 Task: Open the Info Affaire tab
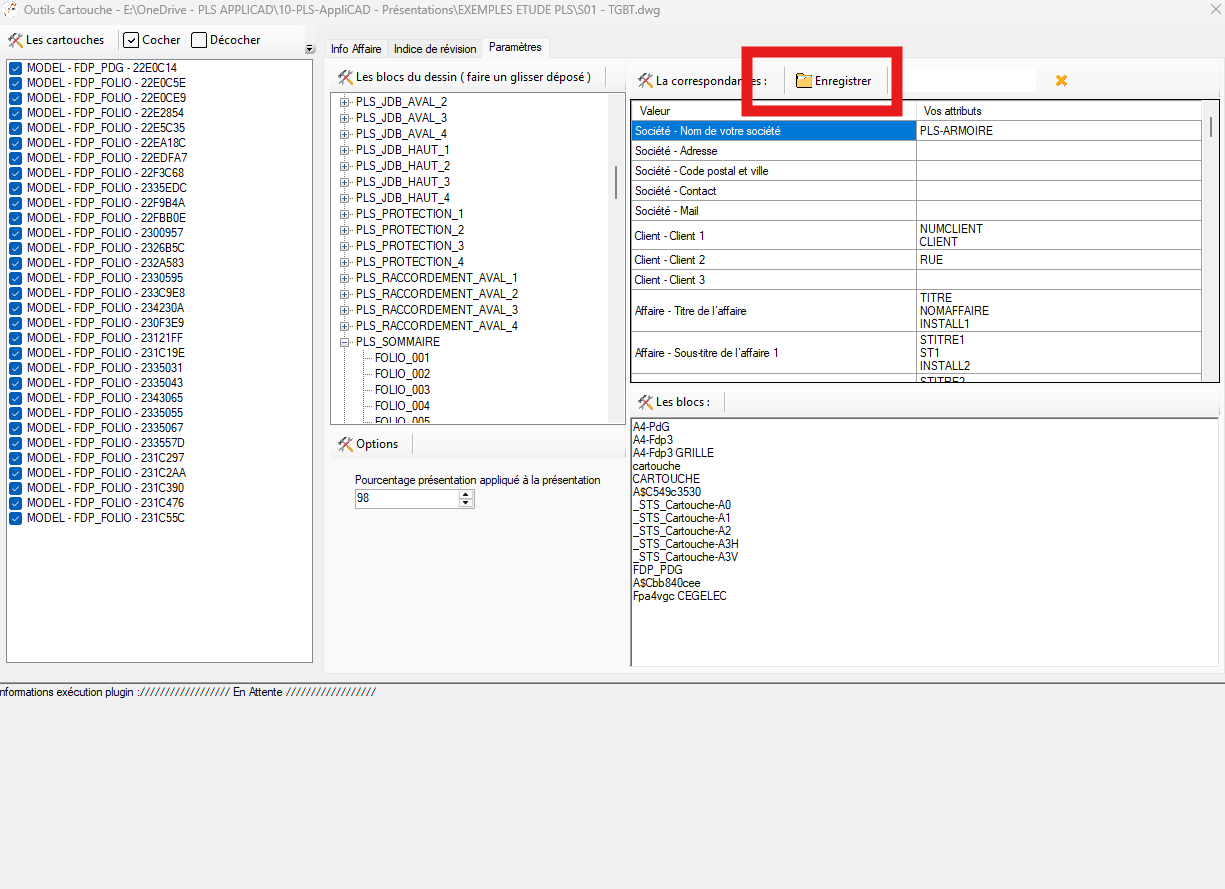pyautogui.click(x=355, y=49)
